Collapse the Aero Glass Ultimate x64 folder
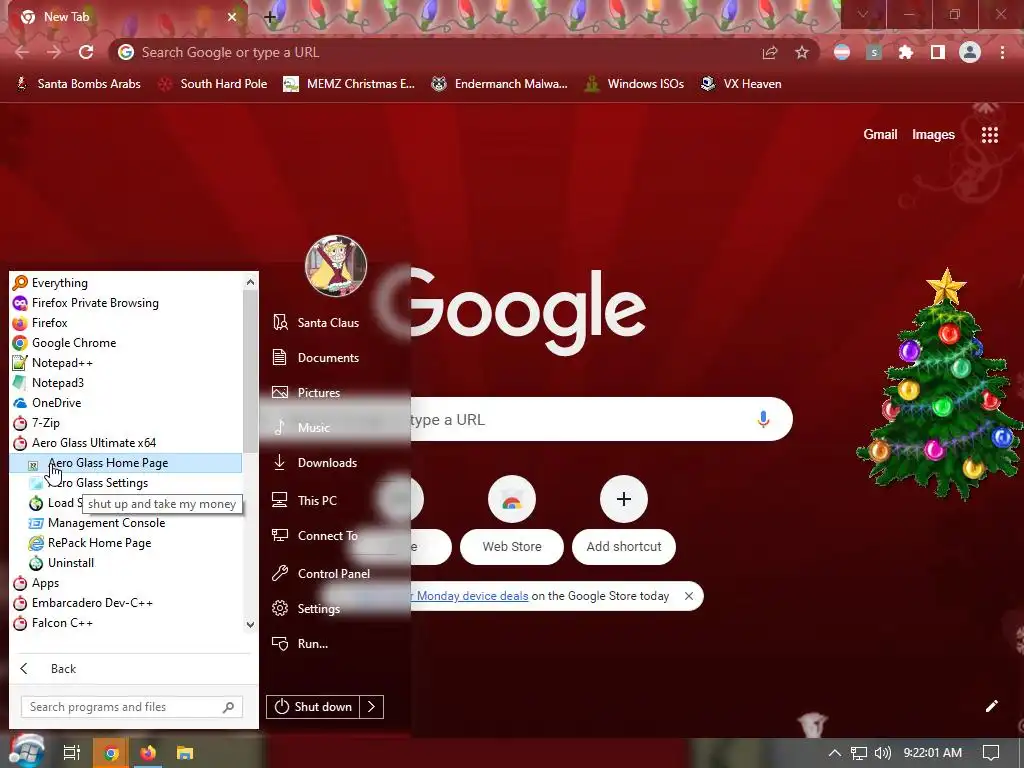 125,443
